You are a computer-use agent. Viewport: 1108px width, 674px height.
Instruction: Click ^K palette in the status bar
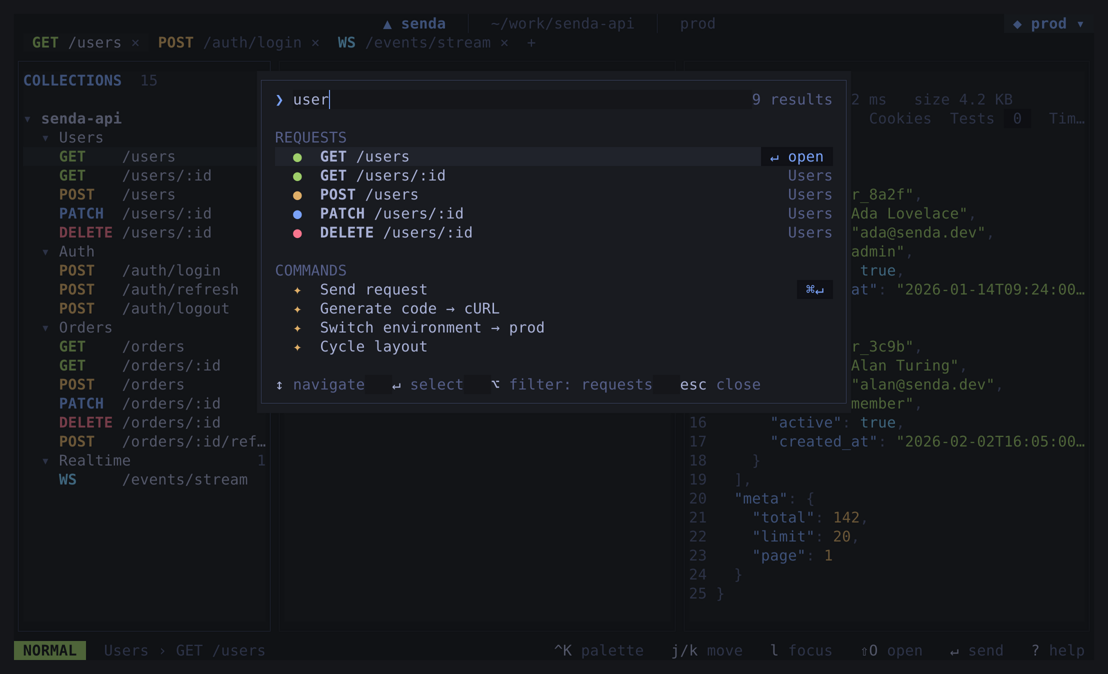point(599,651)
